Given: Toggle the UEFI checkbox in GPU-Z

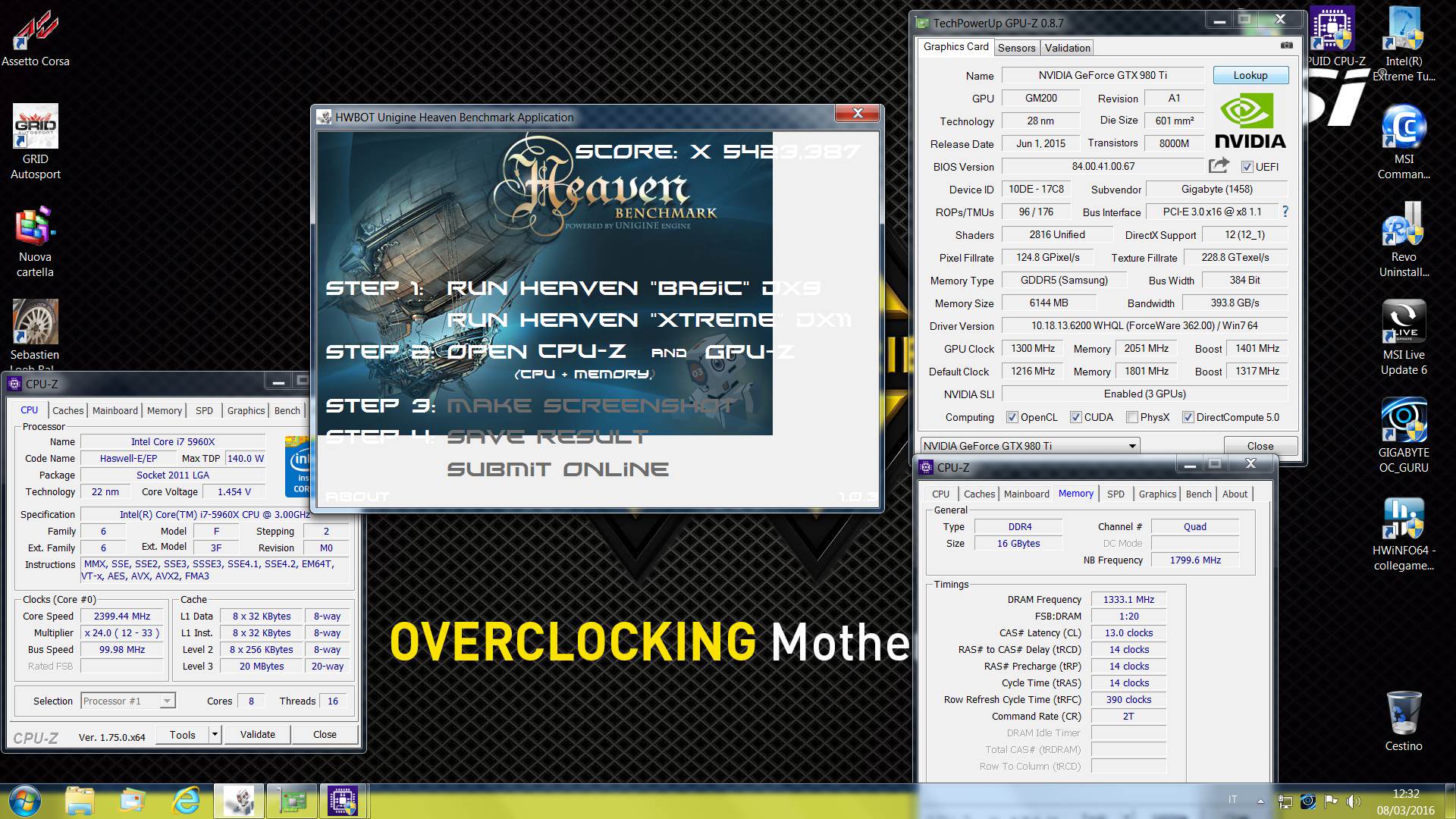Looking at the screenshot, I should (x=1247, y=167).
